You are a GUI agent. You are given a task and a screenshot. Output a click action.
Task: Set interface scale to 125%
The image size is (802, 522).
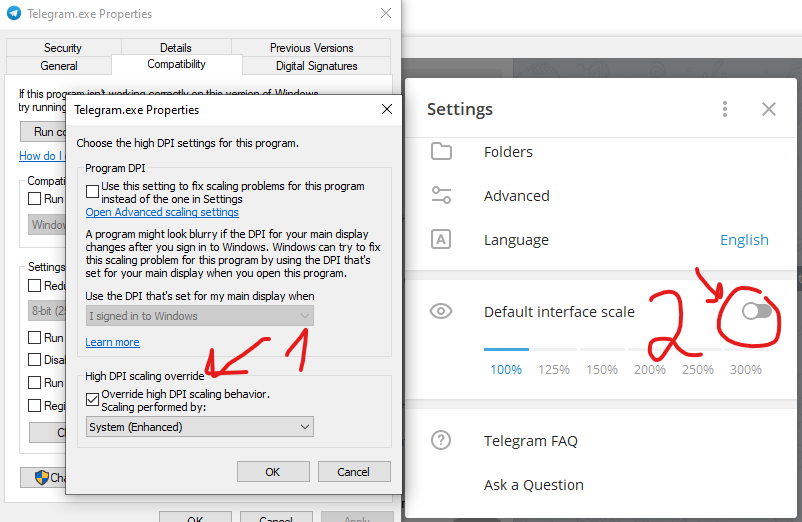554,369
